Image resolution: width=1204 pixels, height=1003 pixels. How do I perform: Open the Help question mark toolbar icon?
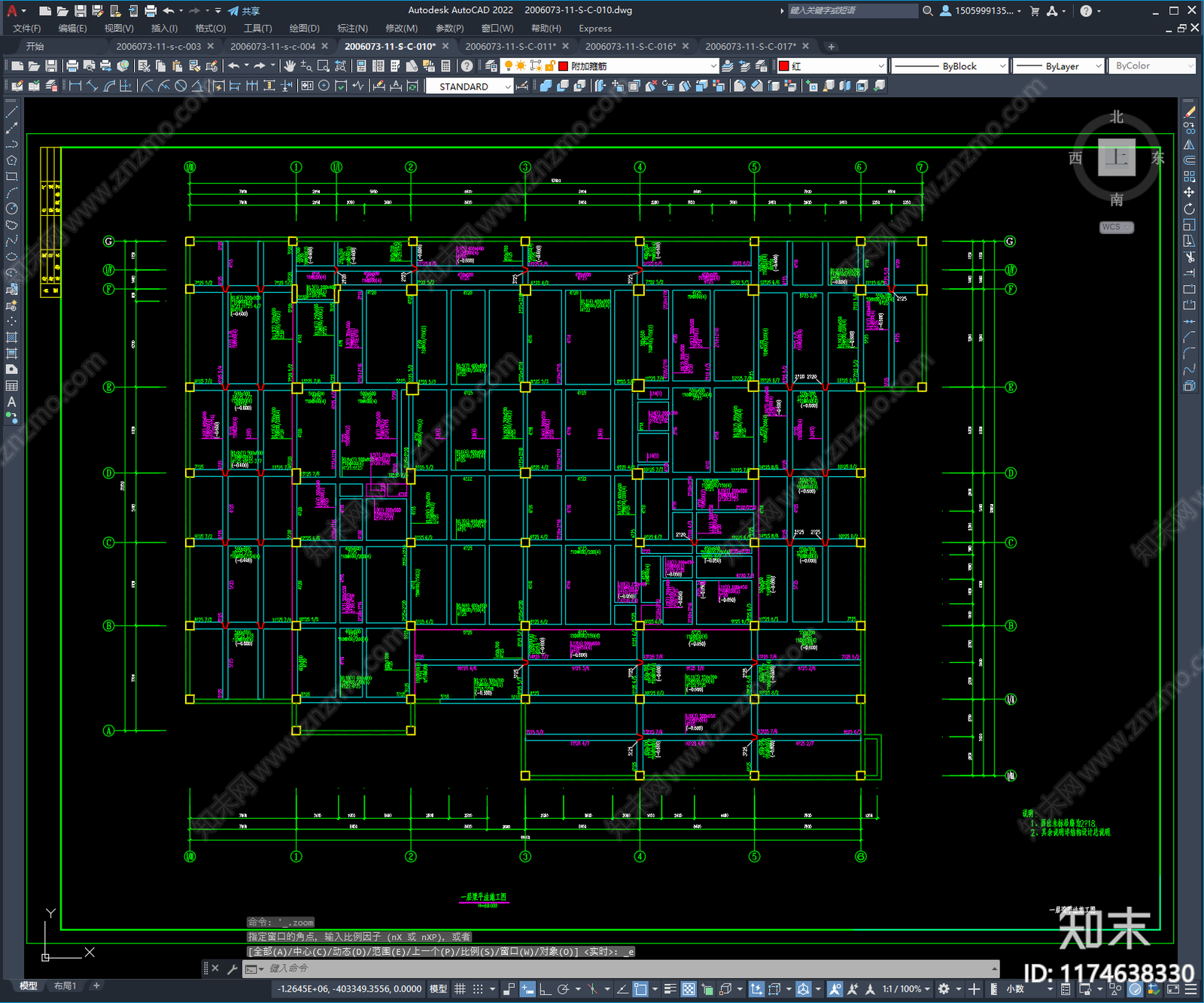pyautogui.click(x=467, y=66)
